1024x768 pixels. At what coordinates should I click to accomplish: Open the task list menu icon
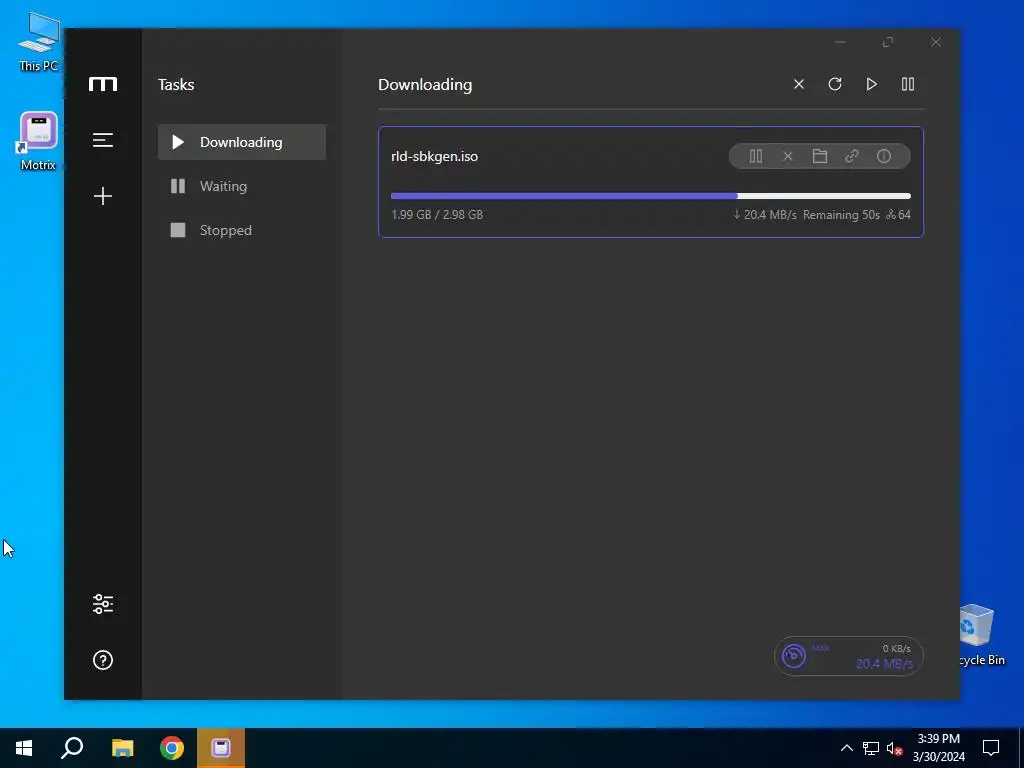pyautogui.click(x=103, y=140)
